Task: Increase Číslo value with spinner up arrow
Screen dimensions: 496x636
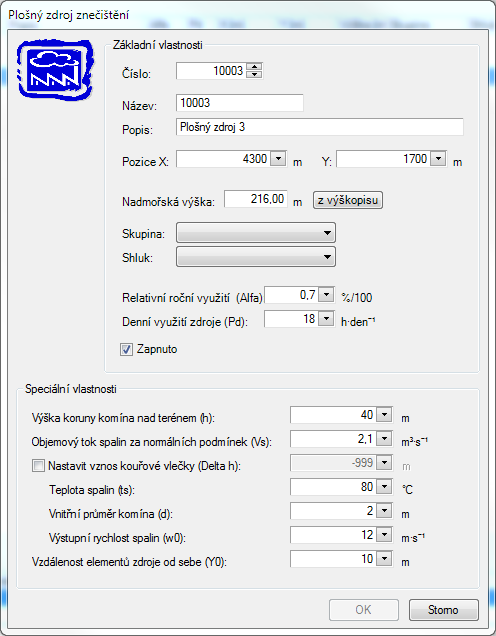Action: [254, 67]
